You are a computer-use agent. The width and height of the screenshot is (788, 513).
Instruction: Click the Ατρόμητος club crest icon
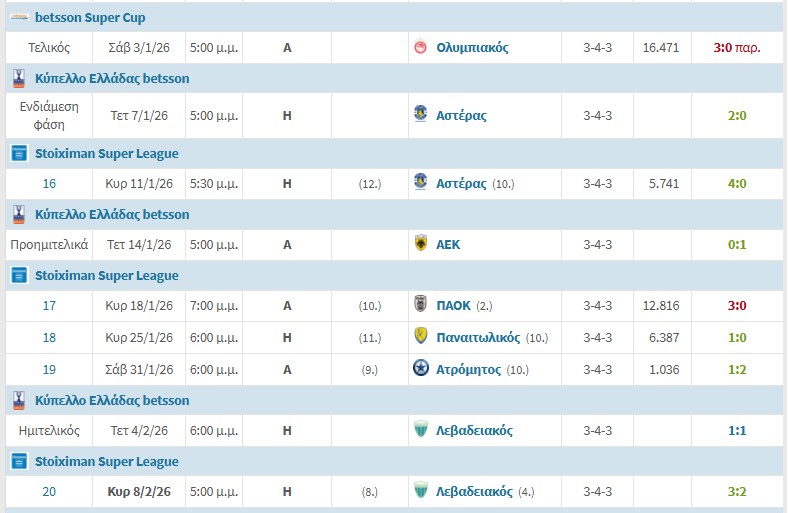pos(421,369)
